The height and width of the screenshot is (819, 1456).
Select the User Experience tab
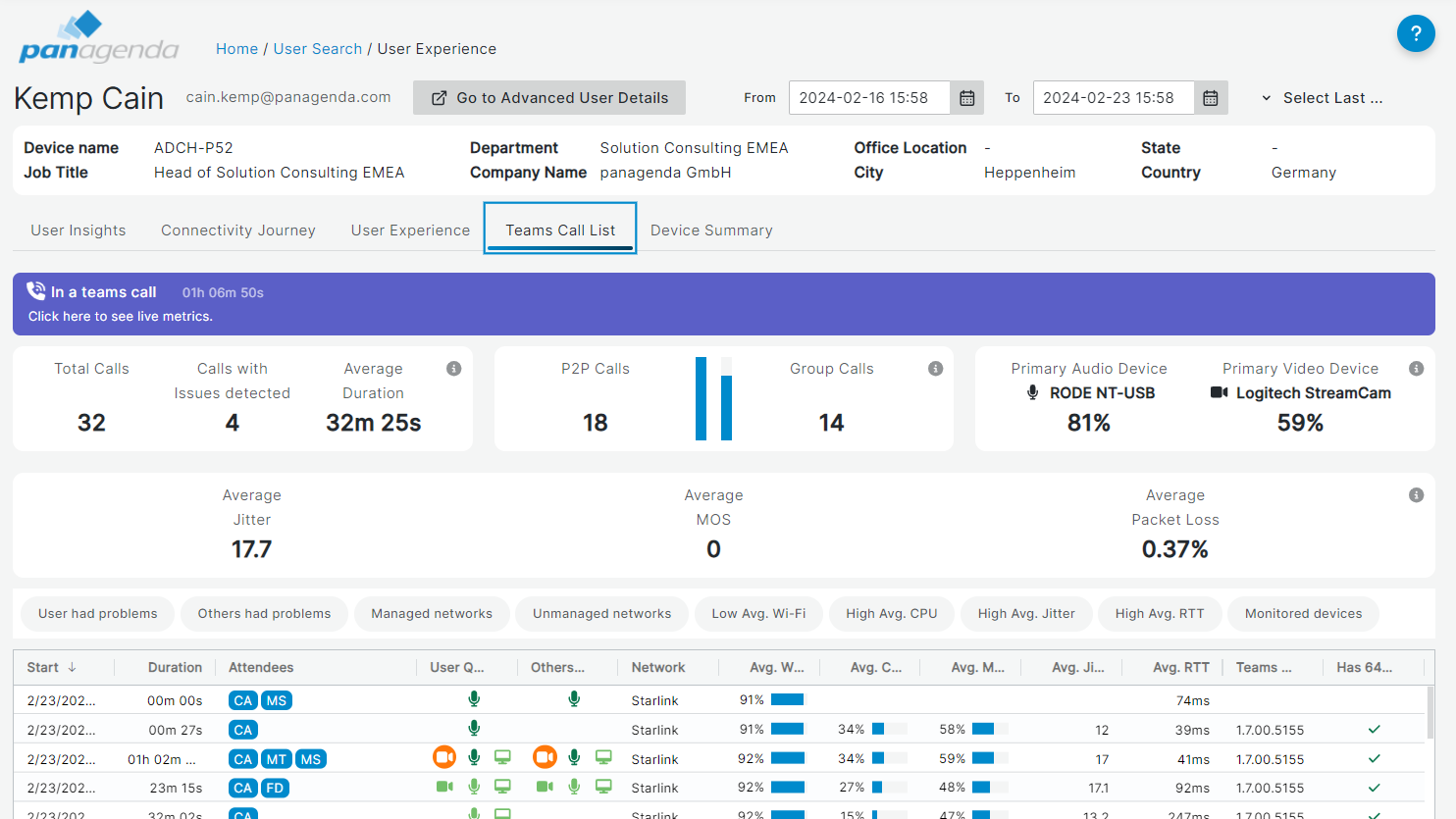pyautogui.click(x=411, y=230)
